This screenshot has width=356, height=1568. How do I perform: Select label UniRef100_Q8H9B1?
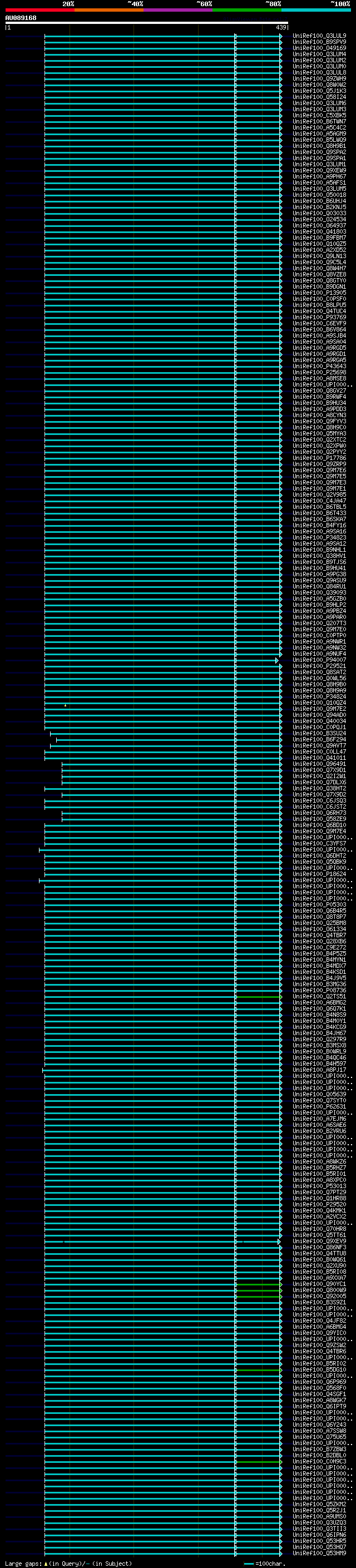[319, 146]
